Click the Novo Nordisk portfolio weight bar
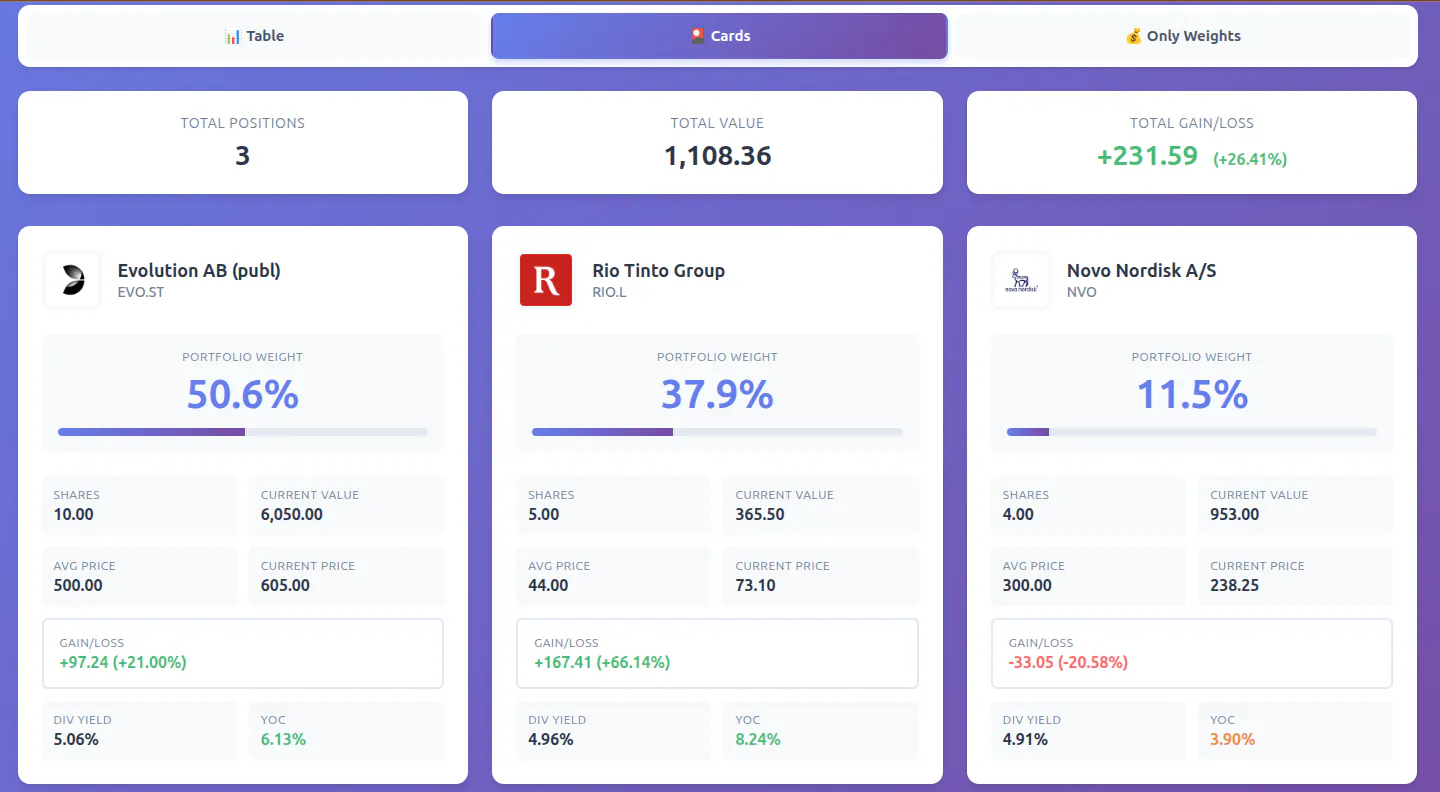The width and height of the screenshot is (1440, 792). (1192, 432)
